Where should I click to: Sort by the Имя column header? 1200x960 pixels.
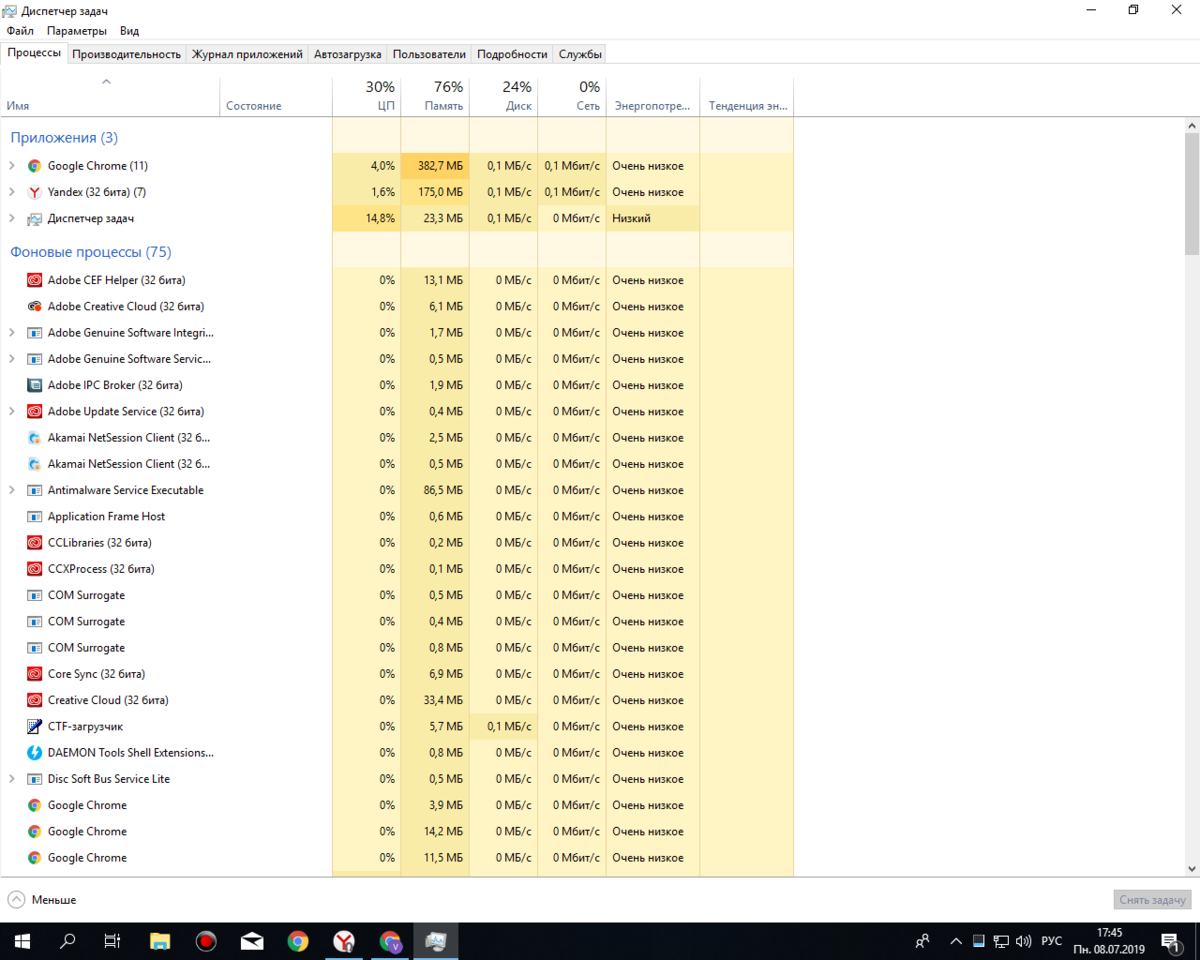tap(110, 96)
